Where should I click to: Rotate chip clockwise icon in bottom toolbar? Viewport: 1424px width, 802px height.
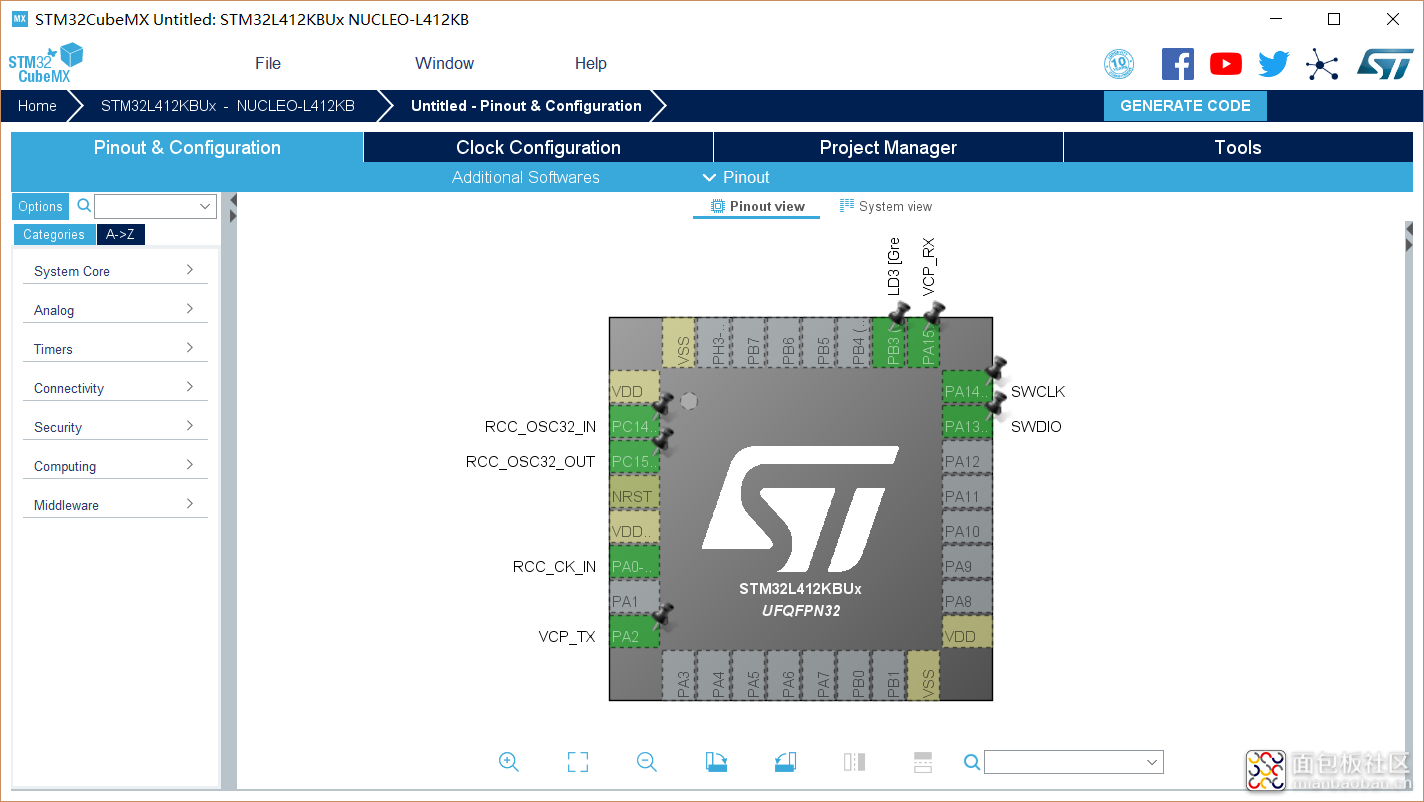click(716, 762)
